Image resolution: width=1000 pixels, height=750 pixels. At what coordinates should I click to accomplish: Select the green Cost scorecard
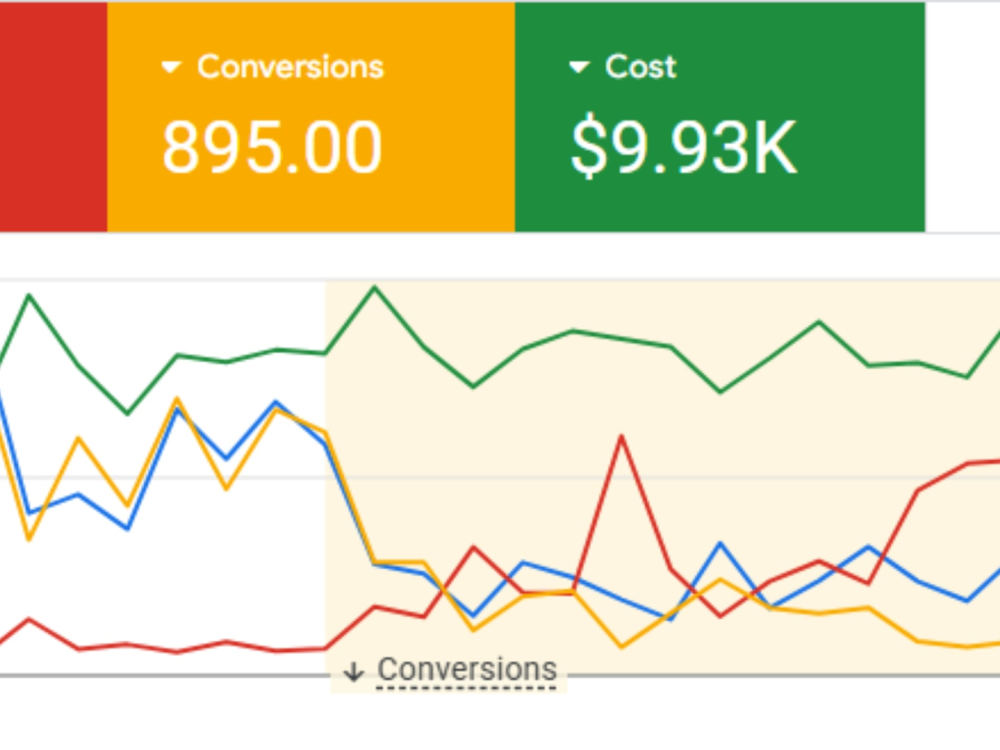click(720, 117)
